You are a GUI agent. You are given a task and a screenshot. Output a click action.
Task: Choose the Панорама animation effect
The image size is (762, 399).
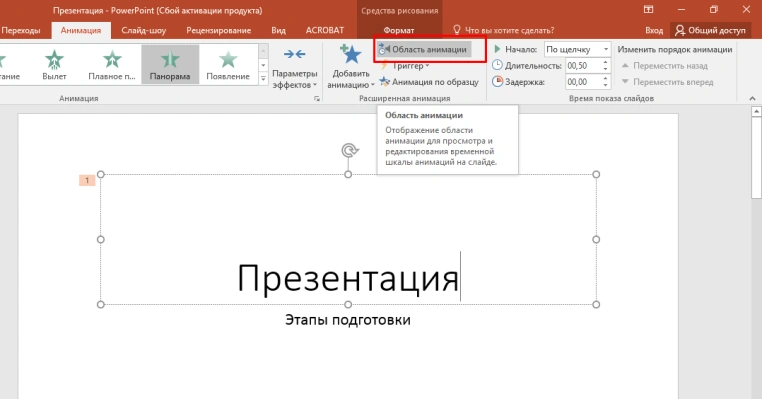pyautogui.click(x=170, y=65)
